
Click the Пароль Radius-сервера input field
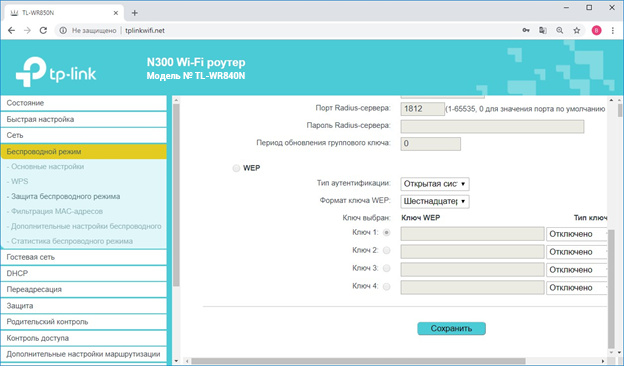click(x=492, y=127)
